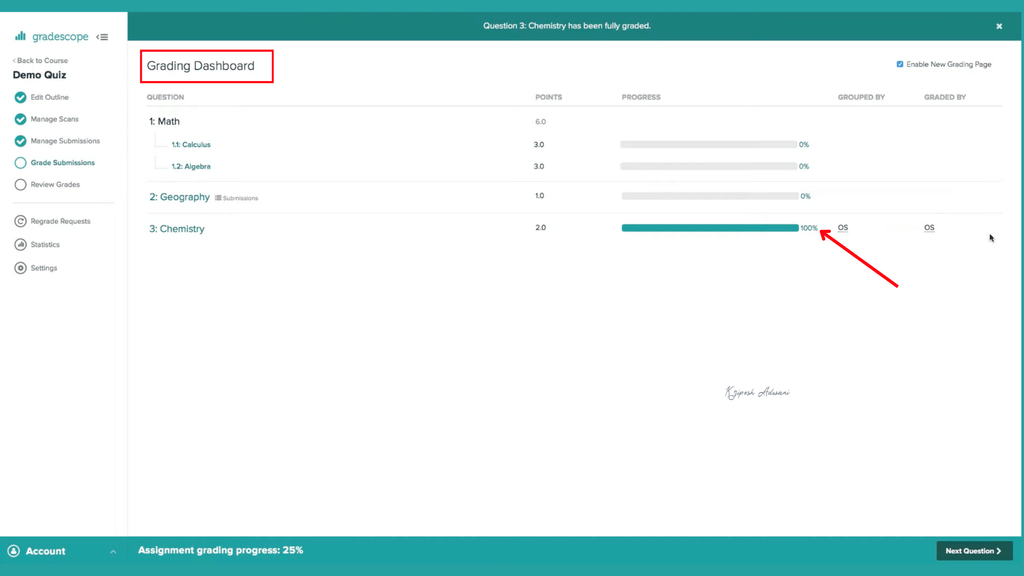This screenshot has height=576, width=1024.
Task: Click the PROGRESS column header
Action: (641, 97)
